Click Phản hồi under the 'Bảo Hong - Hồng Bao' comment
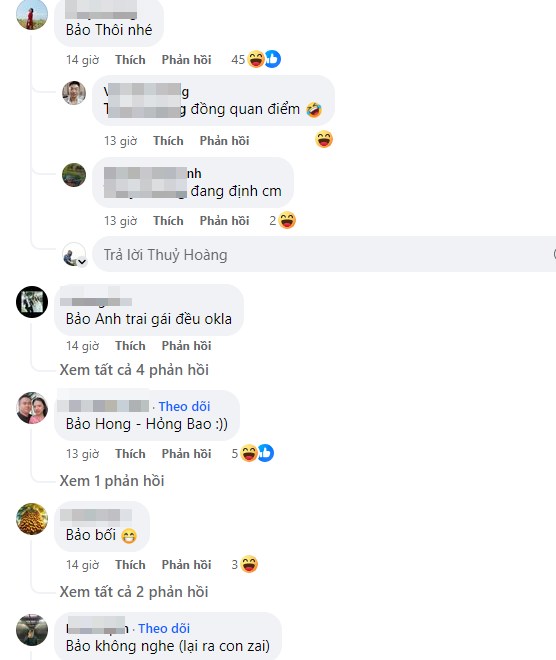The width and height of the screenshot is (556, 660). click(x=186, y=454)
